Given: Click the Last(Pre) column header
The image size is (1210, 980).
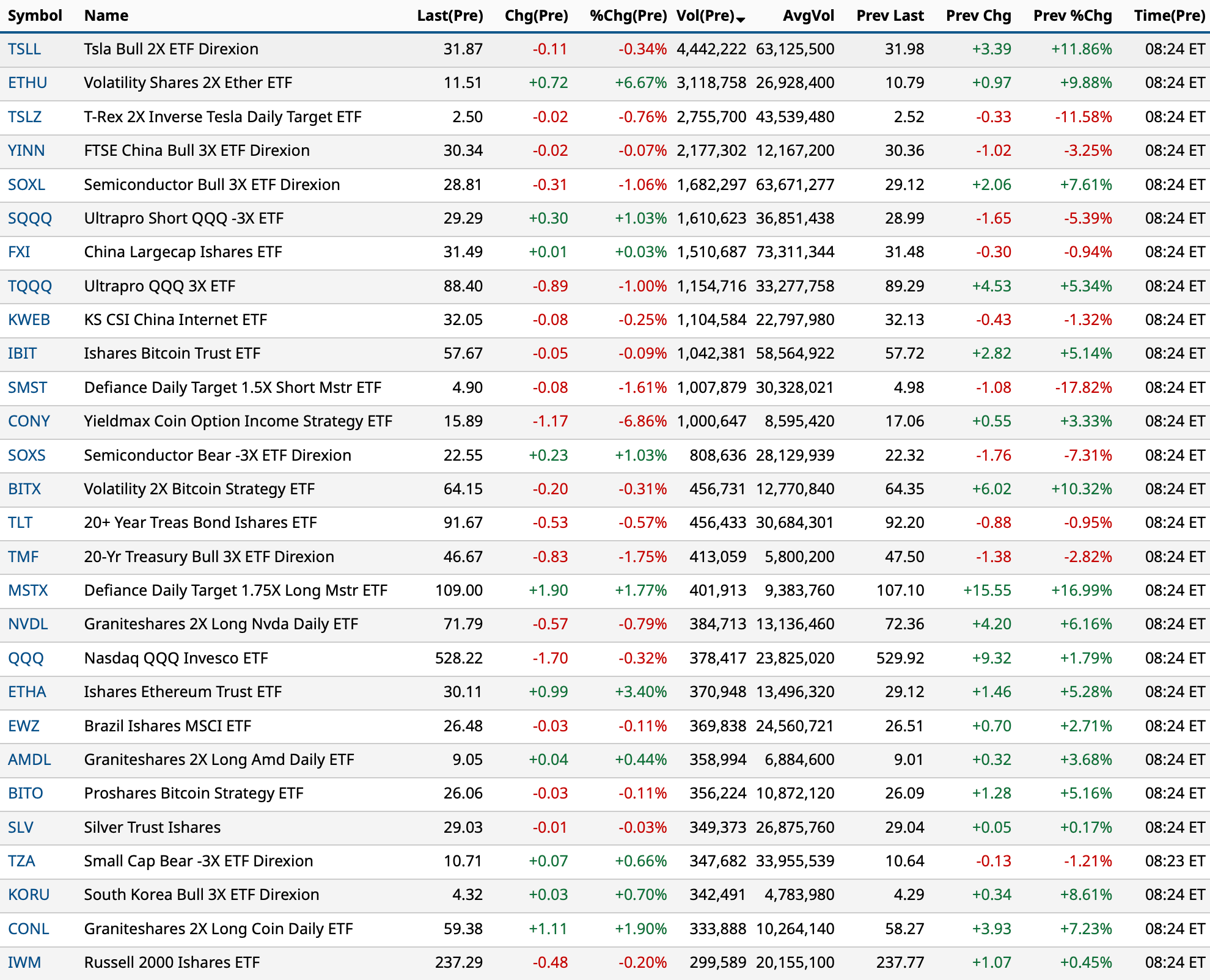Looking at the screenshot, I should [450, 16].
